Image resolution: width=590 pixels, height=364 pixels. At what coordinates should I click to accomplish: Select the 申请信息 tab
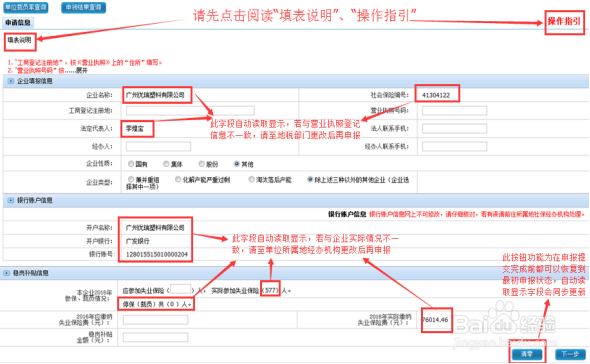18,23
